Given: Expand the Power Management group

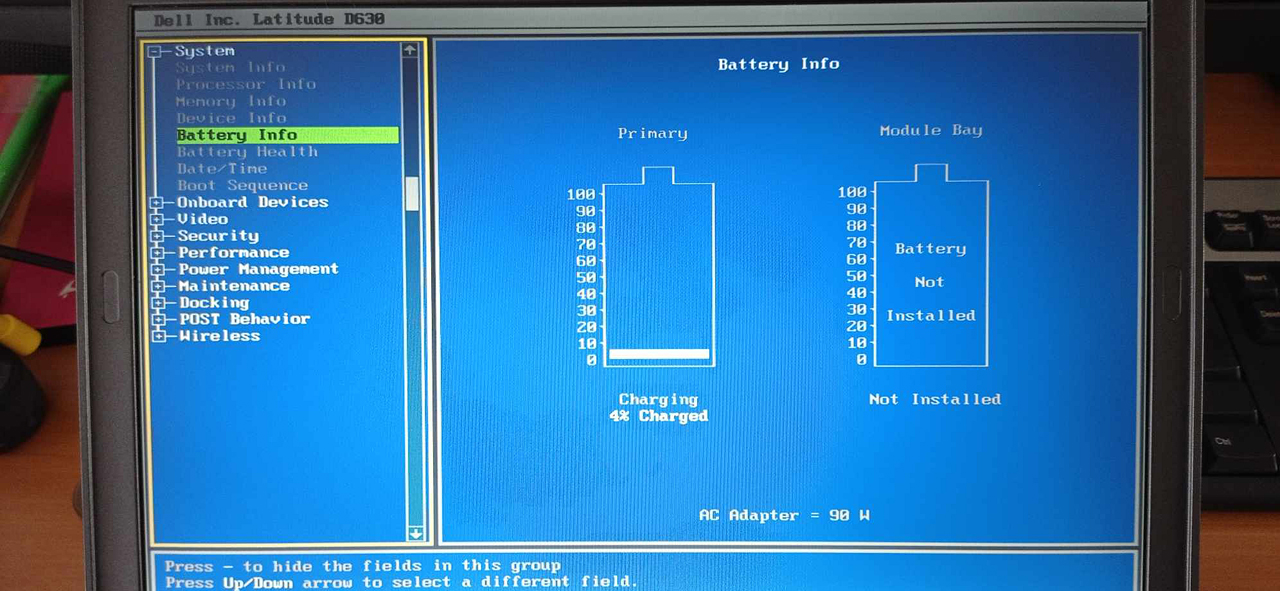Looking at the screenshot, I should [157, 270].
